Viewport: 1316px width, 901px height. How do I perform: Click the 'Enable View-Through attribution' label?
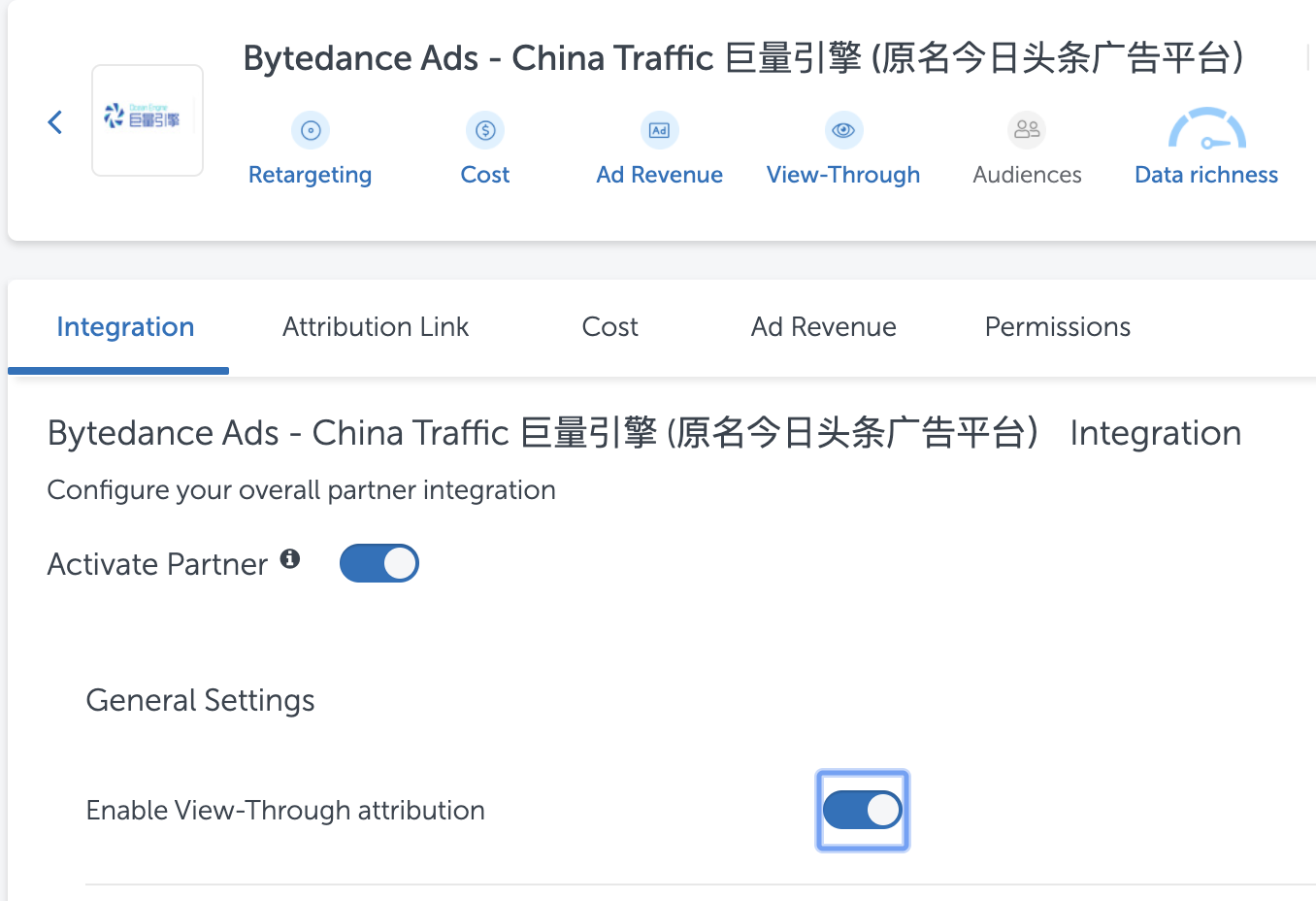[x=285, y=811]
